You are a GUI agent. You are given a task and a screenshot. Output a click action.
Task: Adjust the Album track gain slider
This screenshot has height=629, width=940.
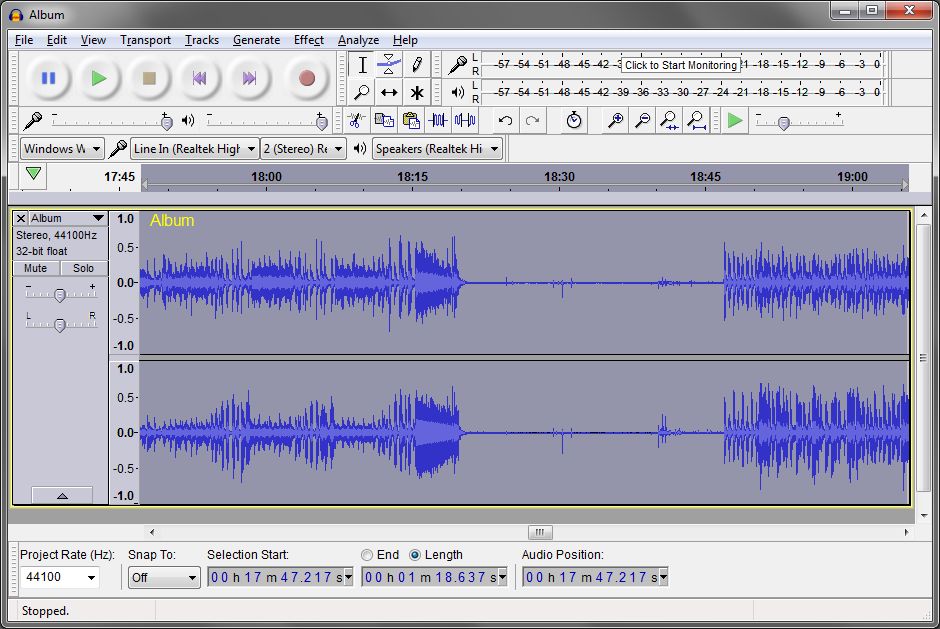[59, 295]
